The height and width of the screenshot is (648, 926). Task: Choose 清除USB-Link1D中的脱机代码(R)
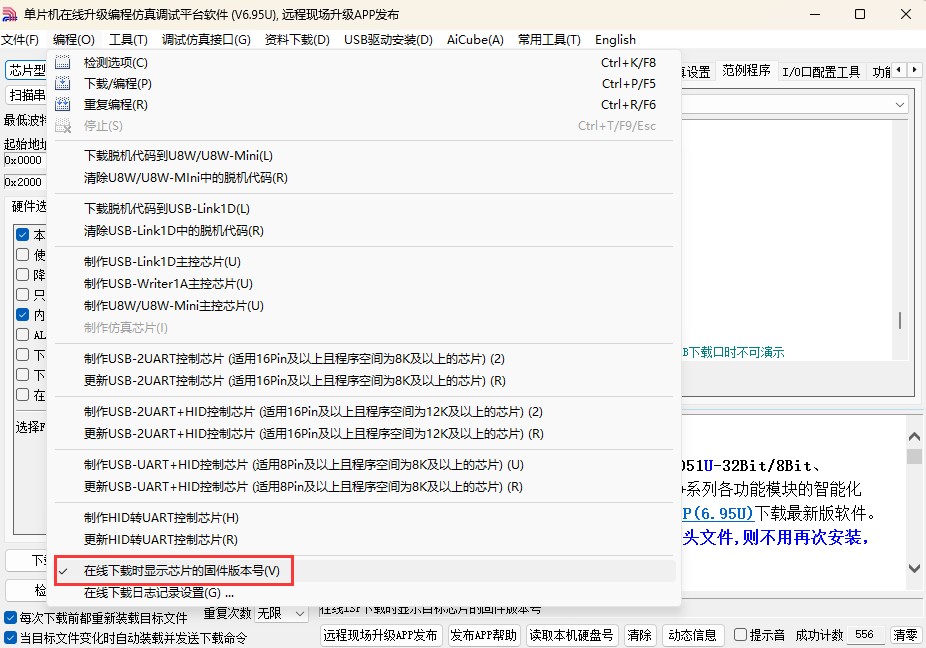365,230
